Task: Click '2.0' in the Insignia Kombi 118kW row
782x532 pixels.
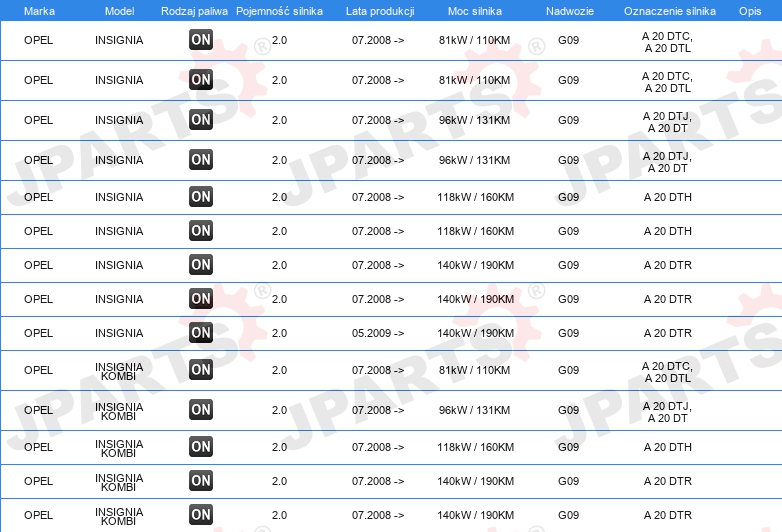Action: pos(279,447)
